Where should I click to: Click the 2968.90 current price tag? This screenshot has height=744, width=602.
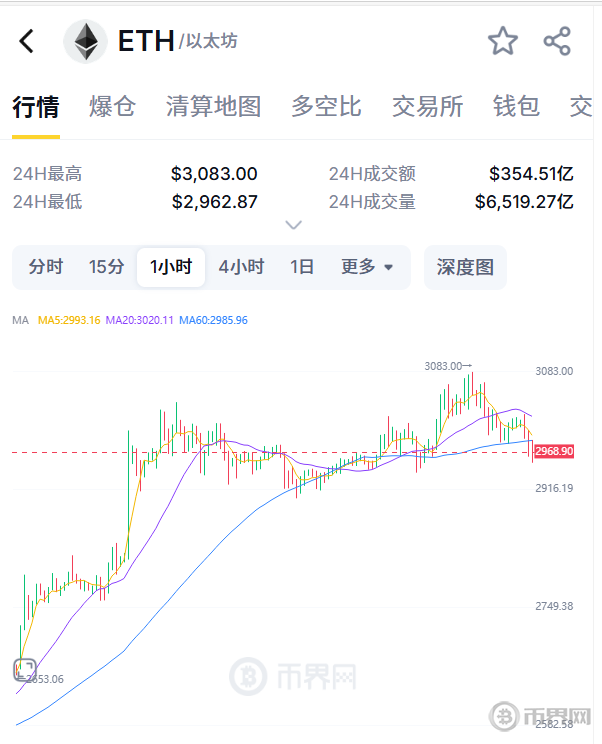point(554,451)
